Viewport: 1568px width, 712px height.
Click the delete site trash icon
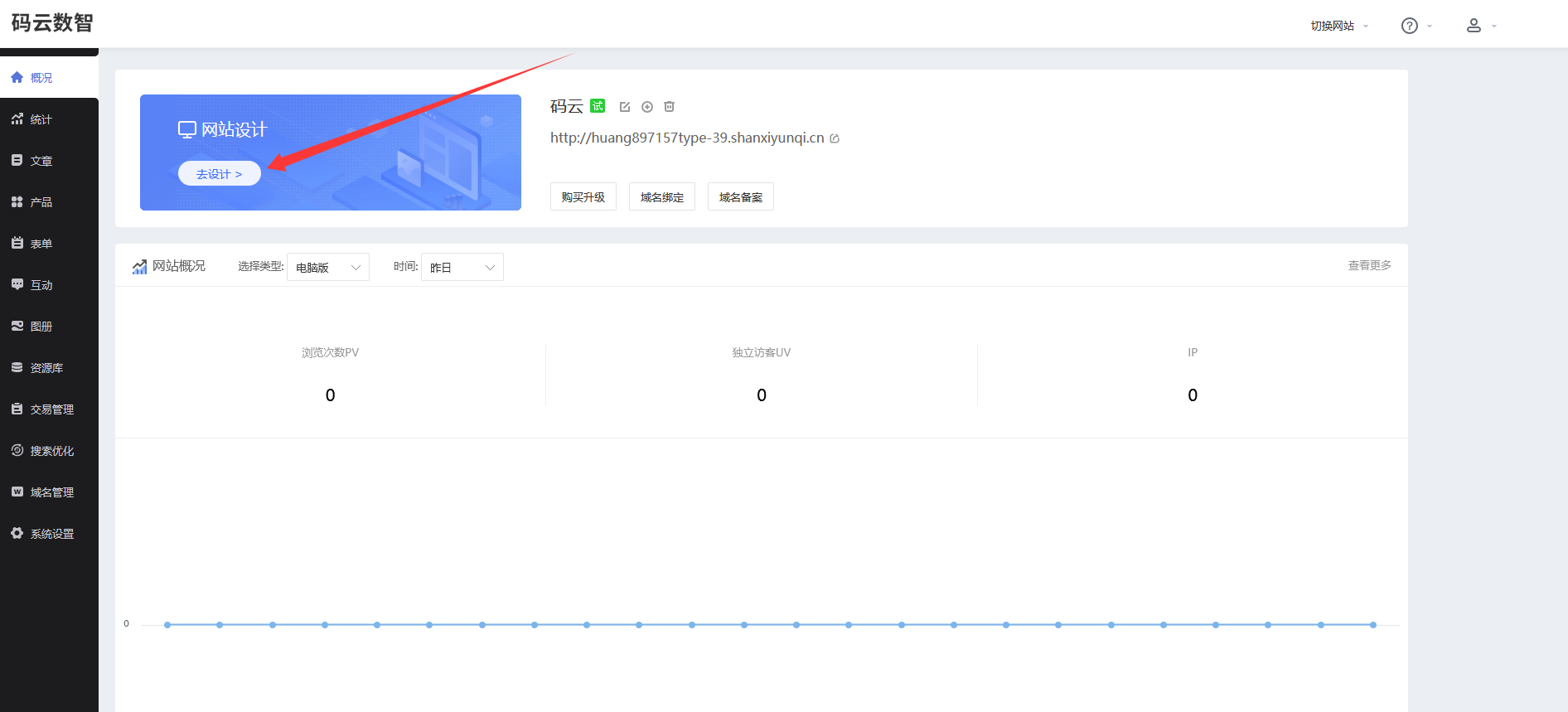pos(670,107)
